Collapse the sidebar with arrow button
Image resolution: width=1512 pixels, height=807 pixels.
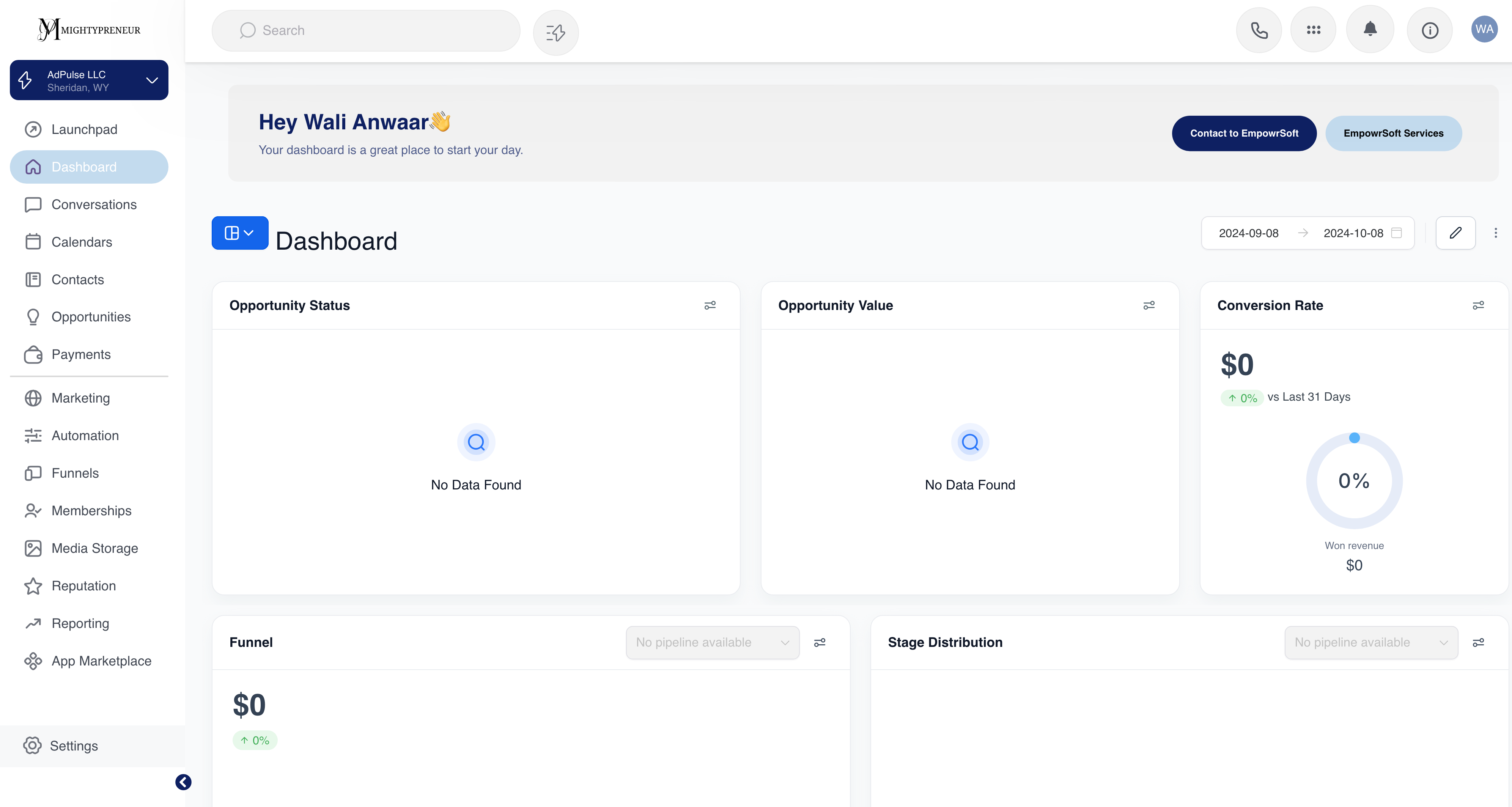click(x=183, y=782)
